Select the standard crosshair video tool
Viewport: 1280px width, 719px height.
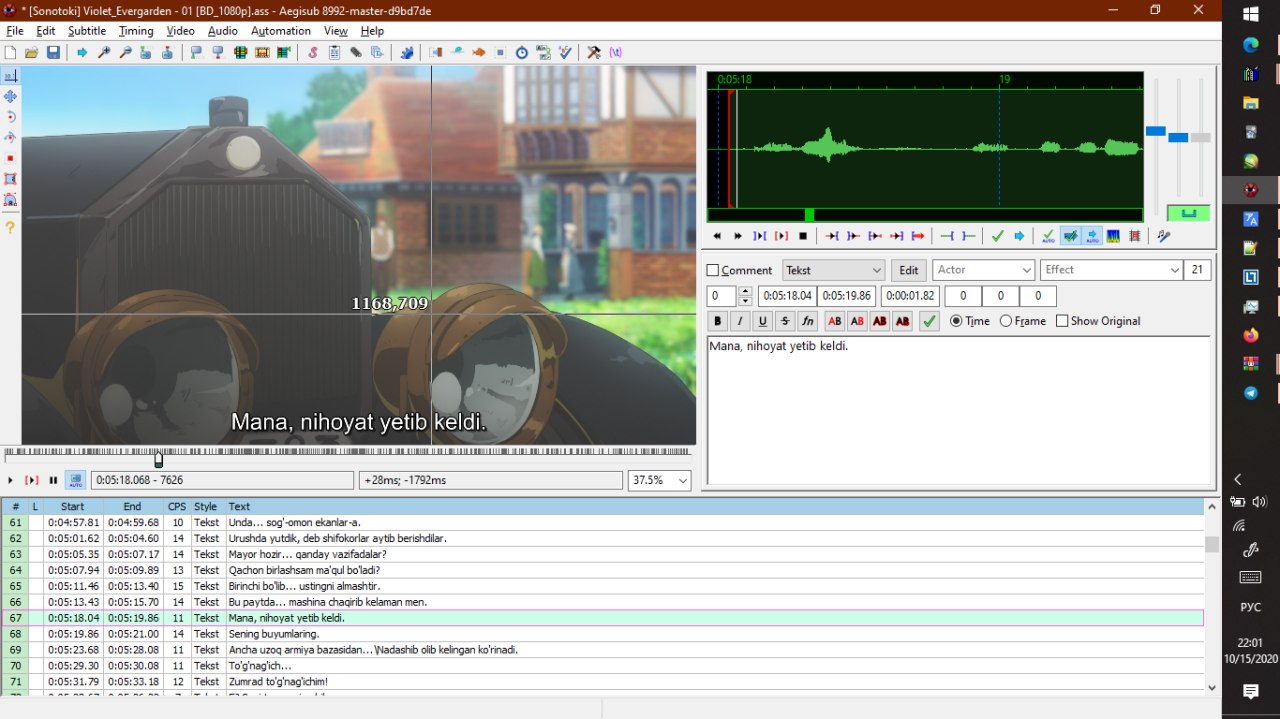(10, 76)
